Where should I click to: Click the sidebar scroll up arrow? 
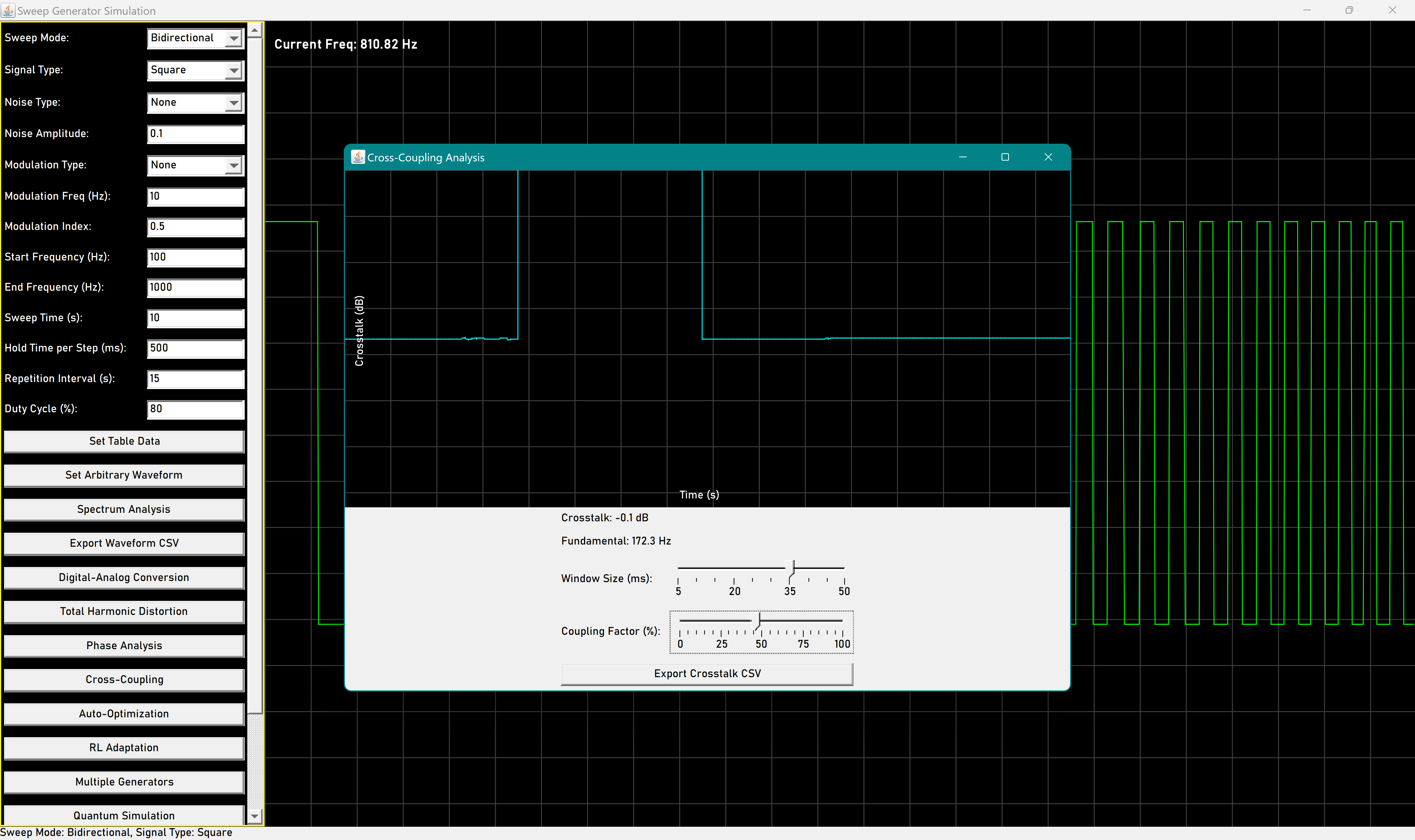click(x=255, y=31)
